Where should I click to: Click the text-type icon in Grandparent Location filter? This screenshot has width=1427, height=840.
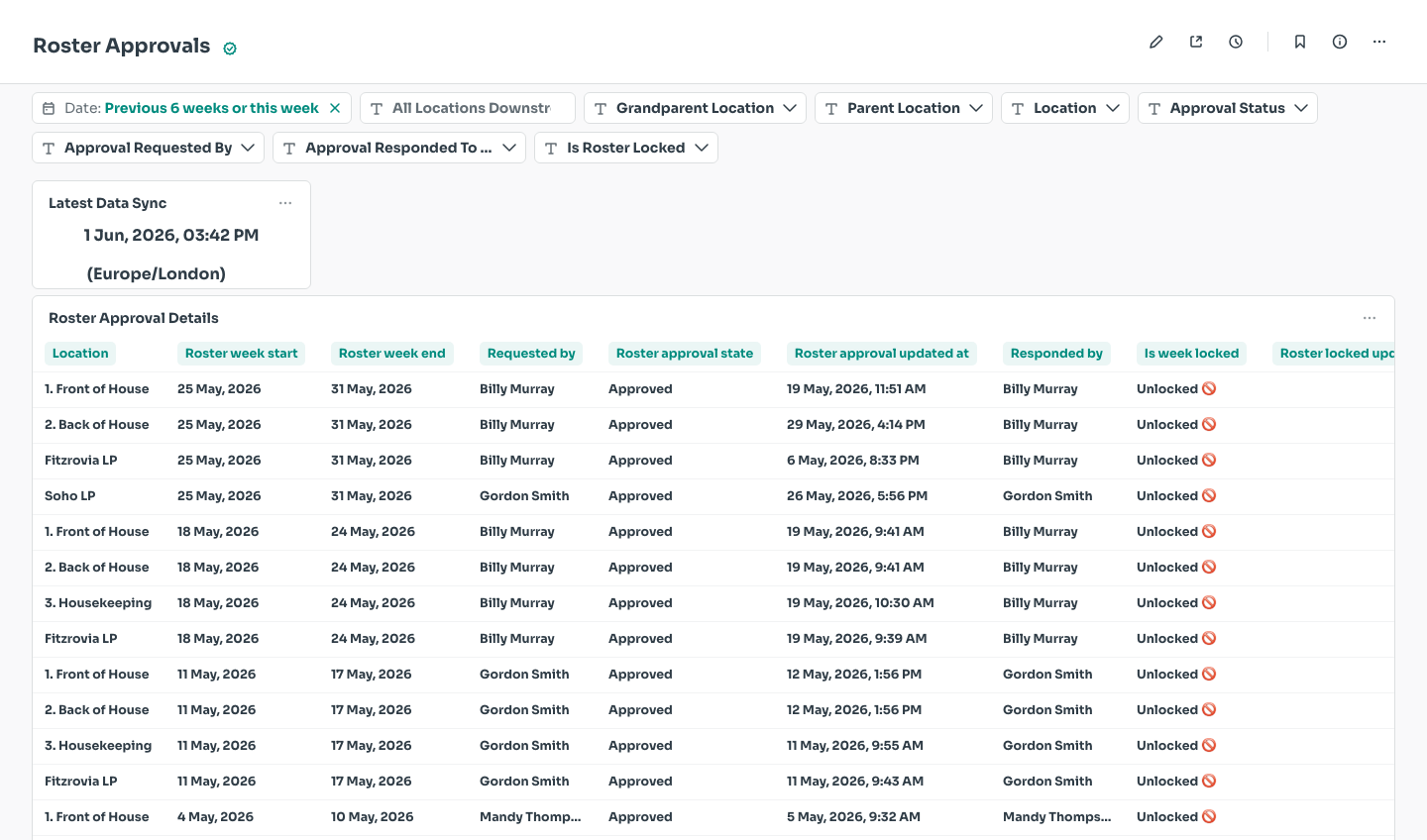pos(601,108)
